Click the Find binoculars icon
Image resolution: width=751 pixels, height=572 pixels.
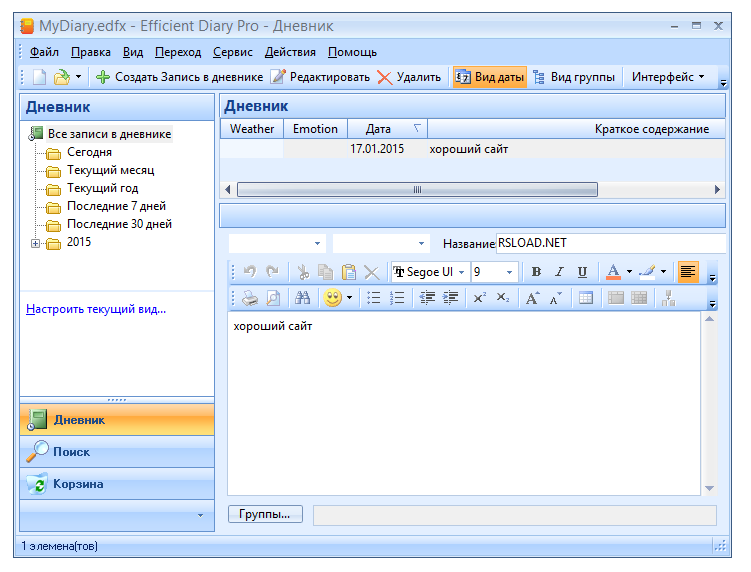302,298
